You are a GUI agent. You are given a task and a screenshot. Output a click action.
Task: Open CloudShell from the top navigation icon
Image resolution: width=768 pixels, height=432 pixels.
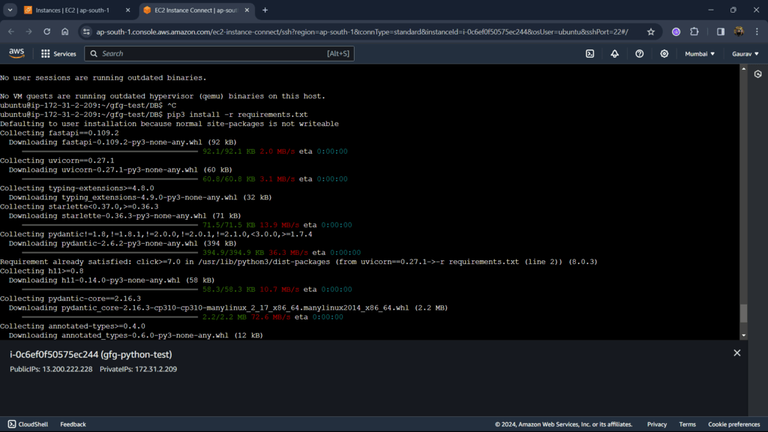[590, 54]
